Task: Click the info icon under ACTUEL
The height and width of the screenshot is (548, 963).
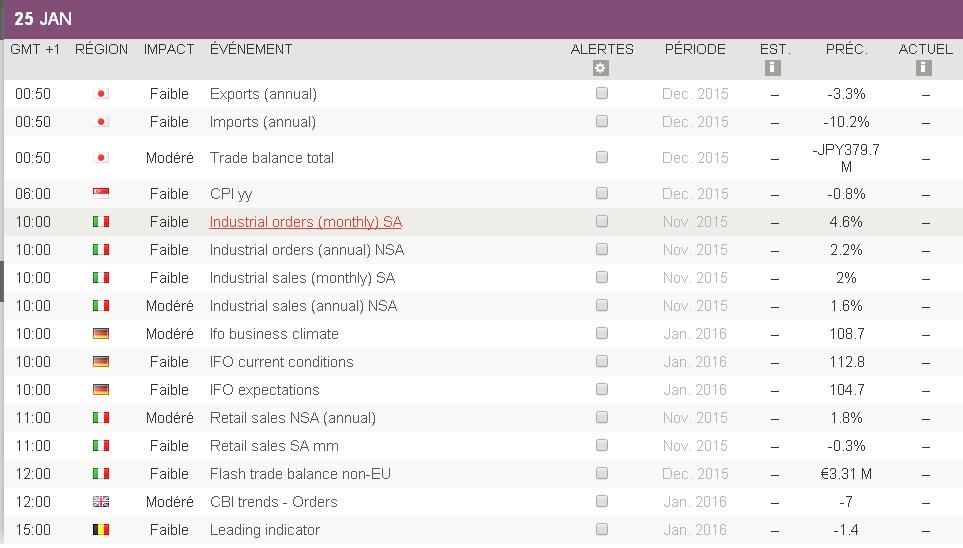Action: tap(924, 68)
